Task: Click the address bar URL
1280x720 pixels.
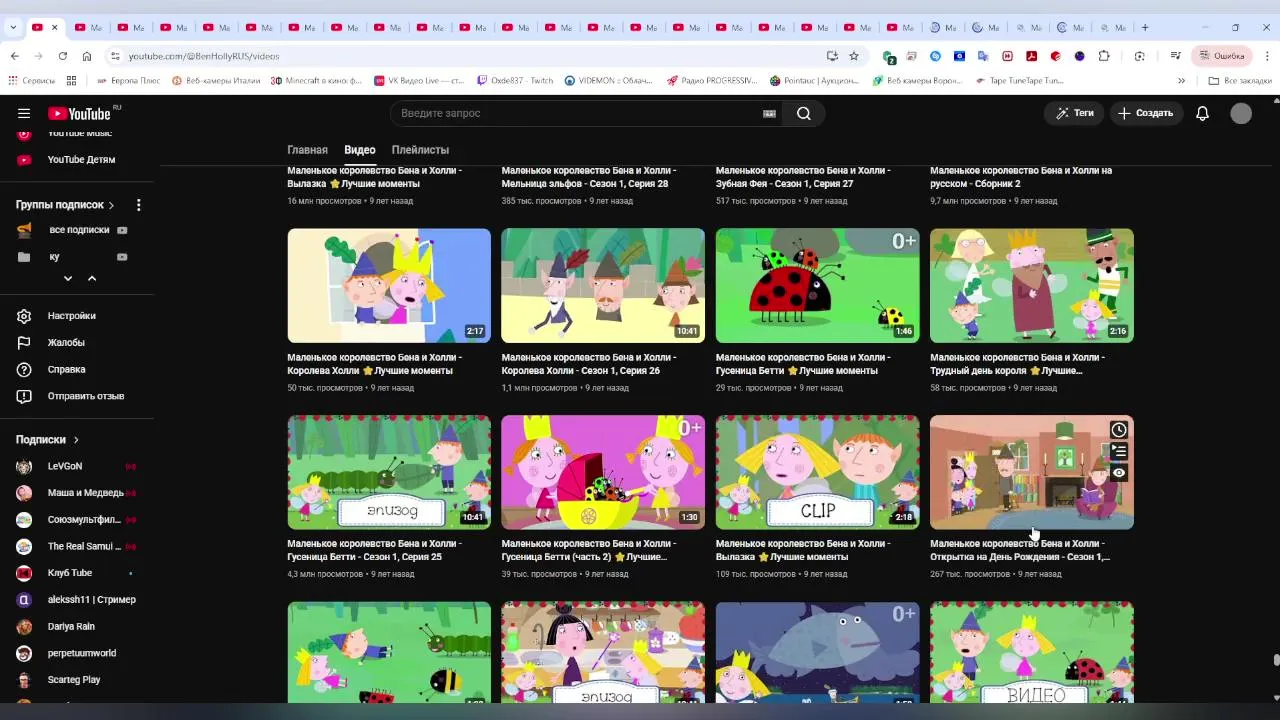Action: (204, 56)
